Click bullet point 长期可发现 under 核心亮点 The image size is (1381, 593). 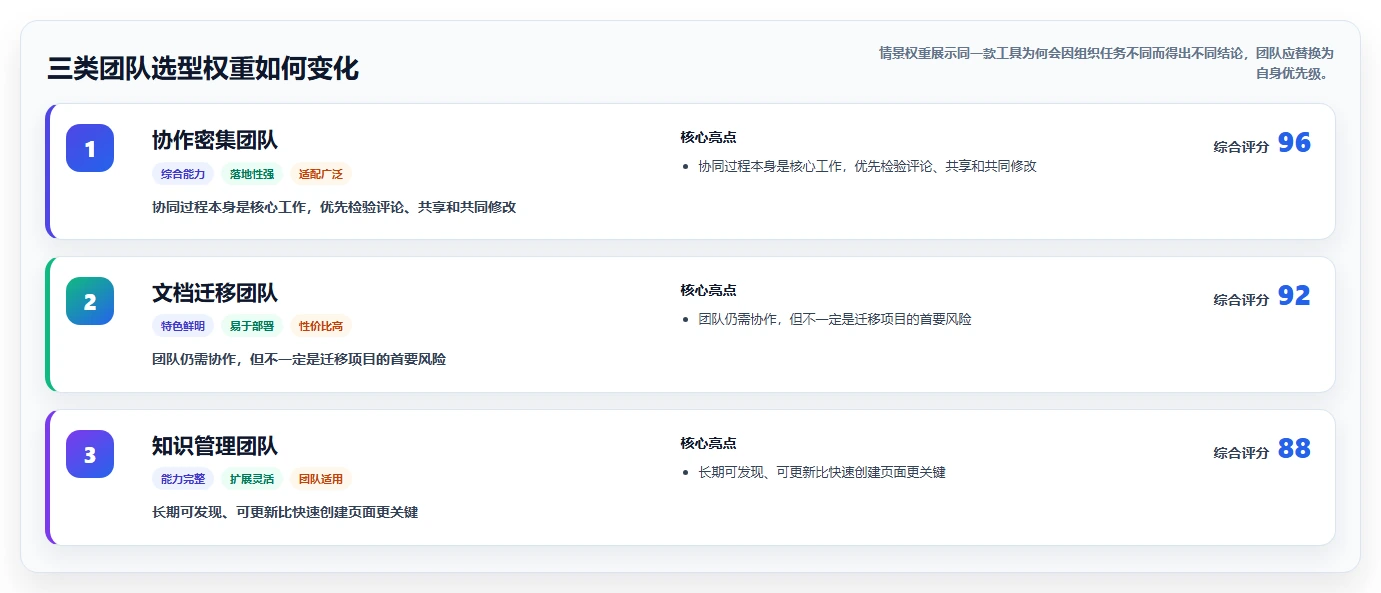(822, 473)
